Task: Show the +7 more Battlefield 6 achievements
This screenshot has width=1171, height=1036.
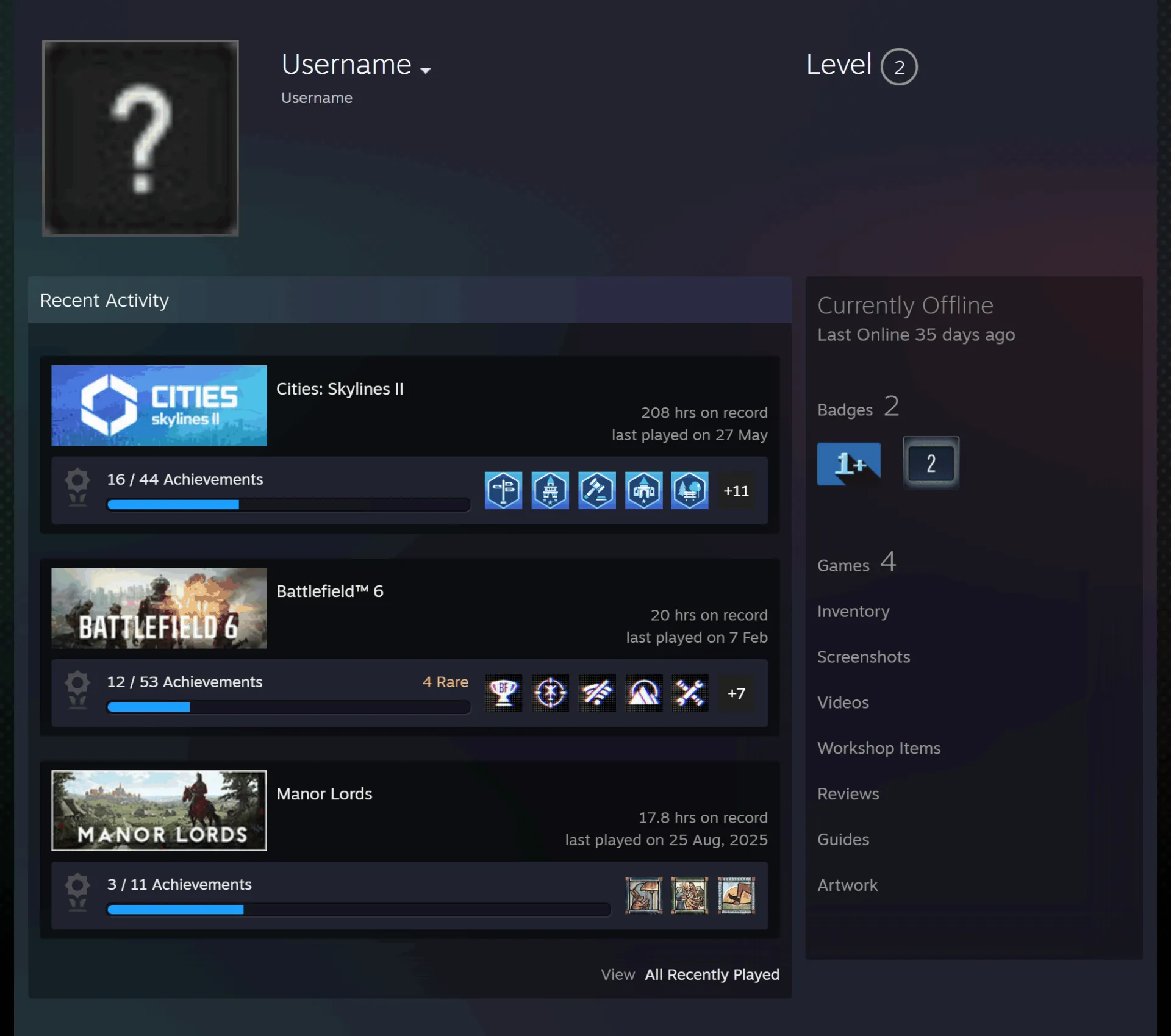Action: coord(736,693)
